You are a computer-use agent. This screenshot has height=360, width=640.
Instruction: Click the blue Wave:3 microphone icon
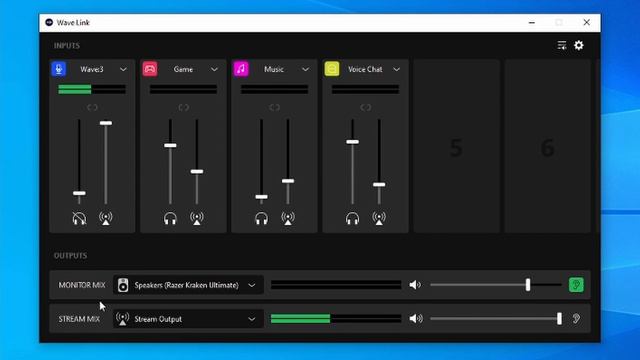tap(59, 69)
